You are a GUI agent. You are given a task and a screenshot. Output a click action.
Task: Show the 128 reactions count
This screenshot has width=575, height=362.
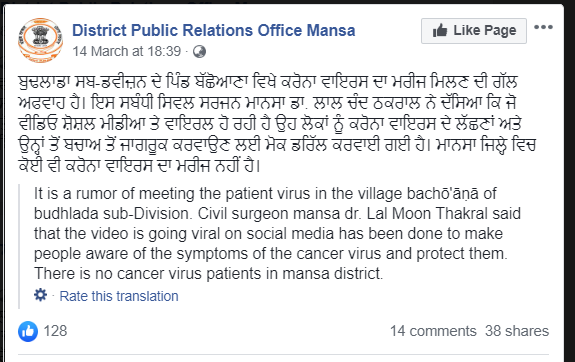55,331
